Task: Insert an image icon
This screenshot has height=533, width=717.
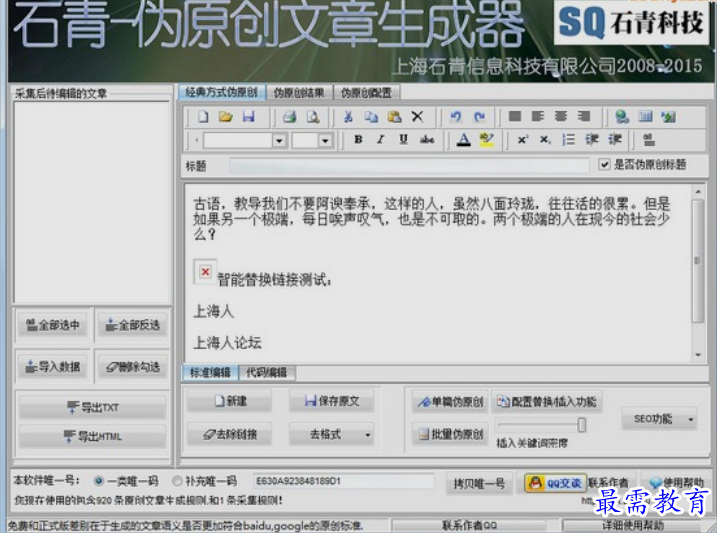Action: pos(668,117)
